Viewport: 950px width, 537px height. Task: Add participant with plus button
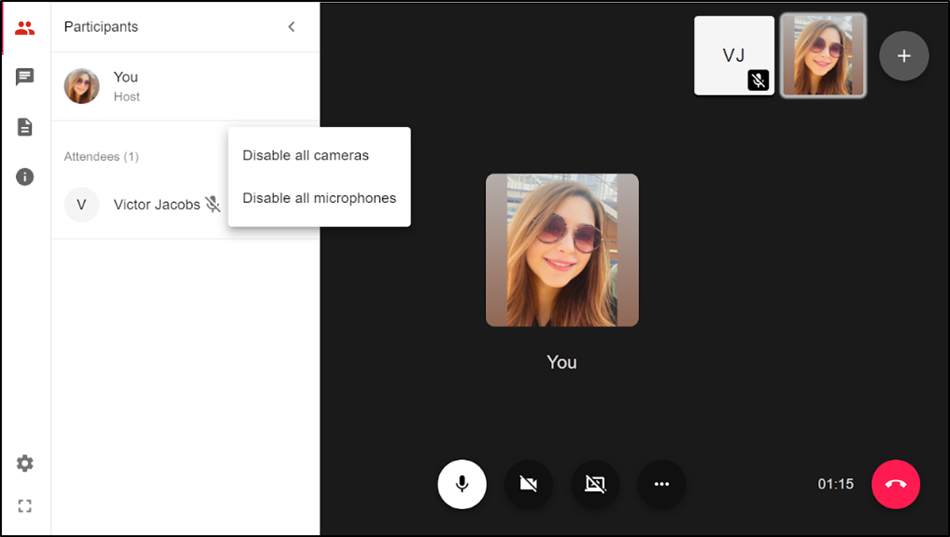(903, 56)
